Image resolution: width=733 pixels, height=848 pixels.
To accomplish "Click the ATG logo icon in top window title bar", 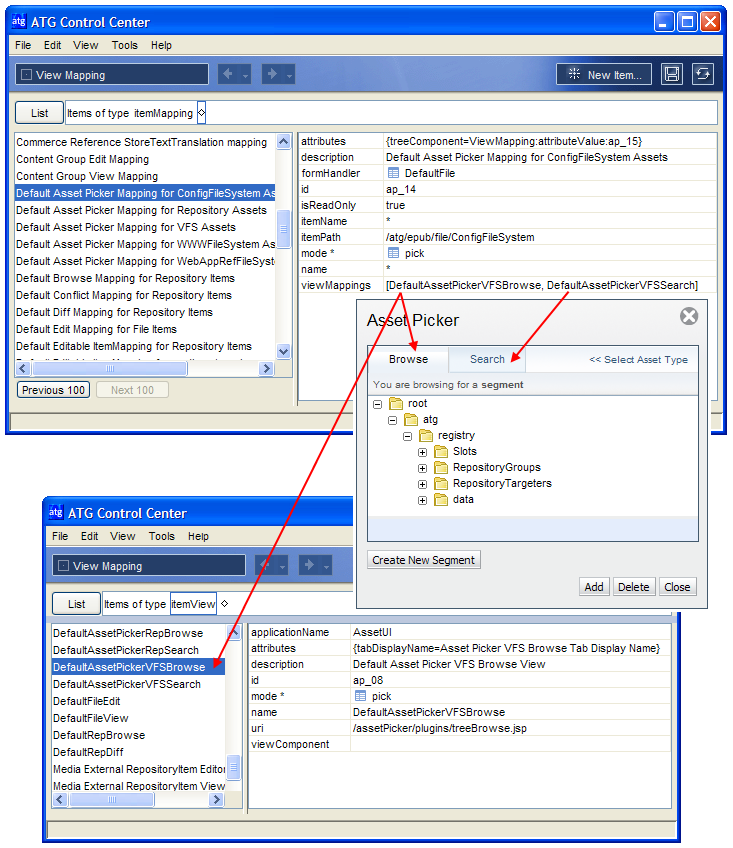I will [19, 22].
